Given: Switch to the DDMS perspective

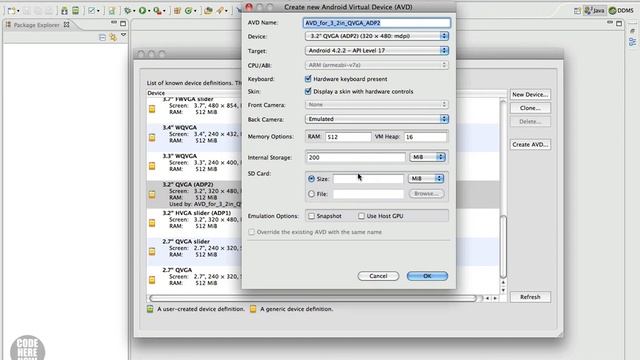Looking at the screenshot, I should [621, 11].
